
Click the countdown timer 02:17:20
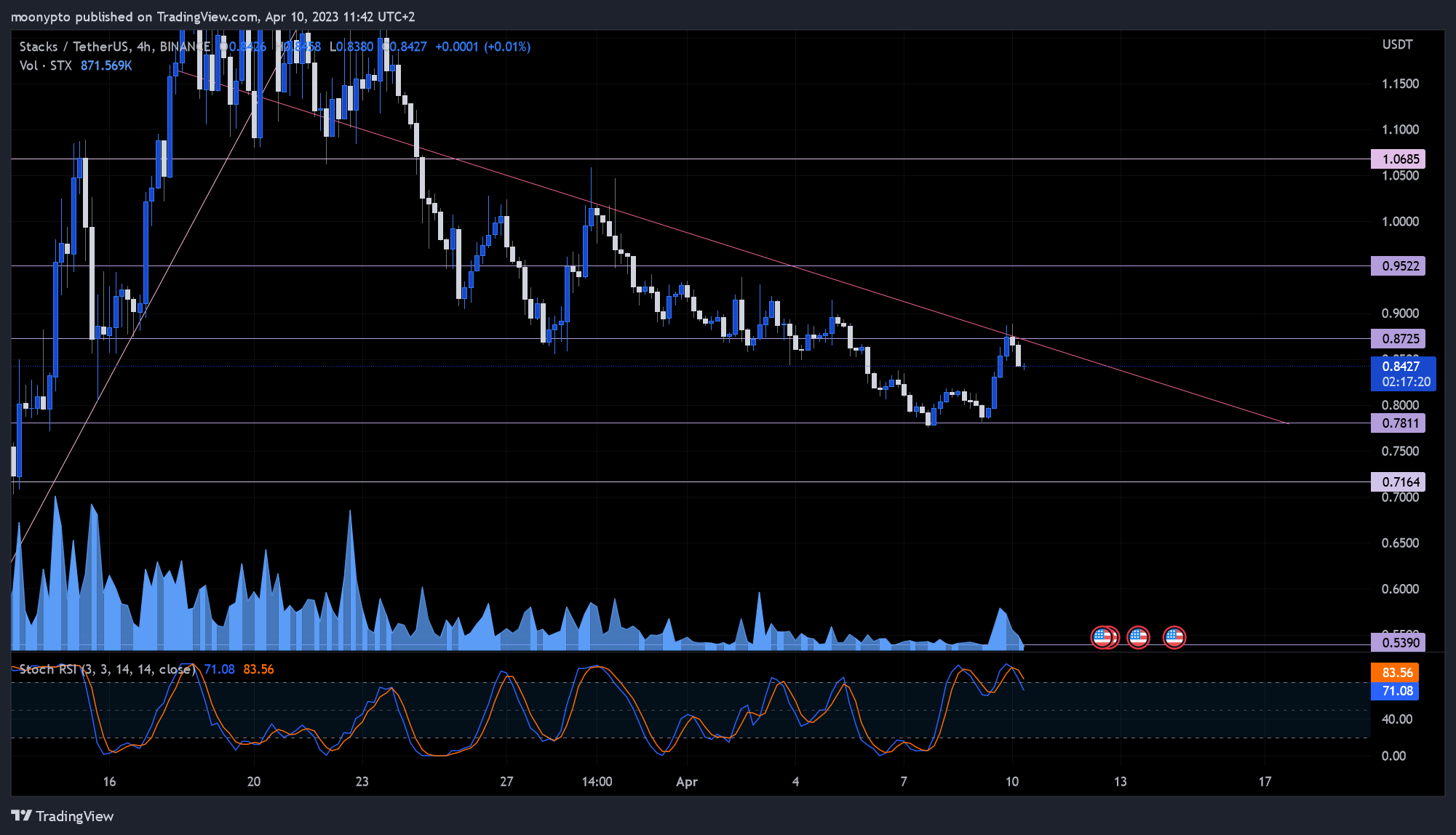click(1406, 382)
